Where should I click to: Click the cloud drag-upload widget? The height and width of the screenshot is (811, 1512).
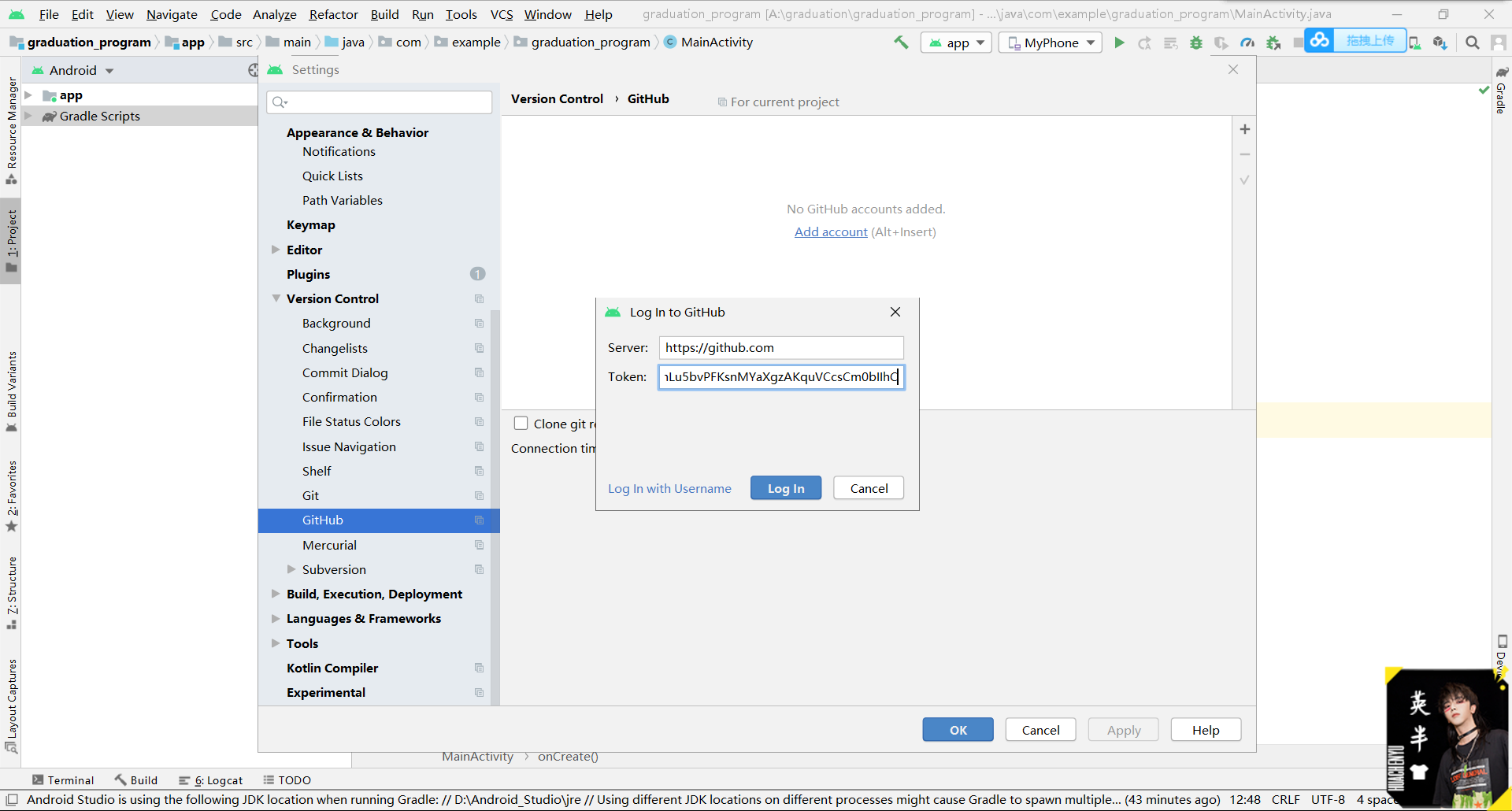pos(1355,40)
